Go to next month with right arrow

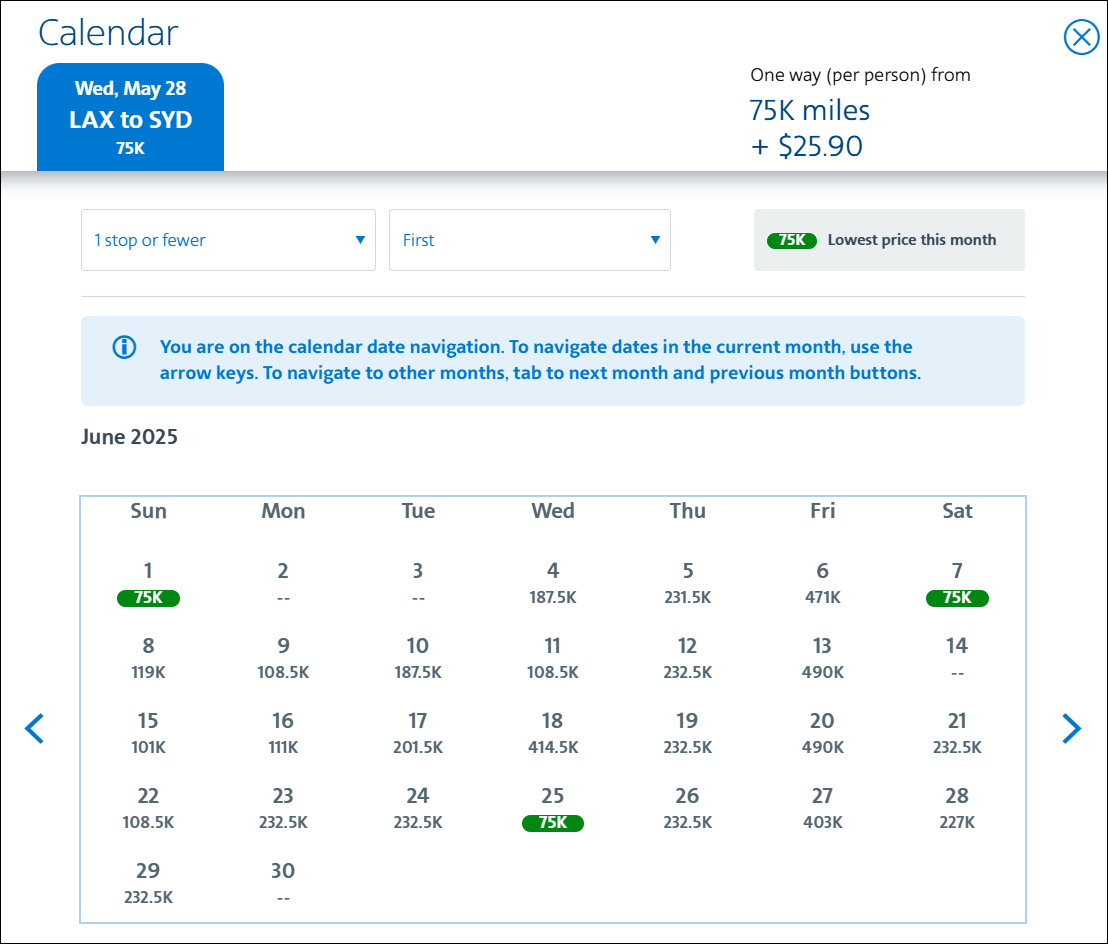pos(1071,728)
